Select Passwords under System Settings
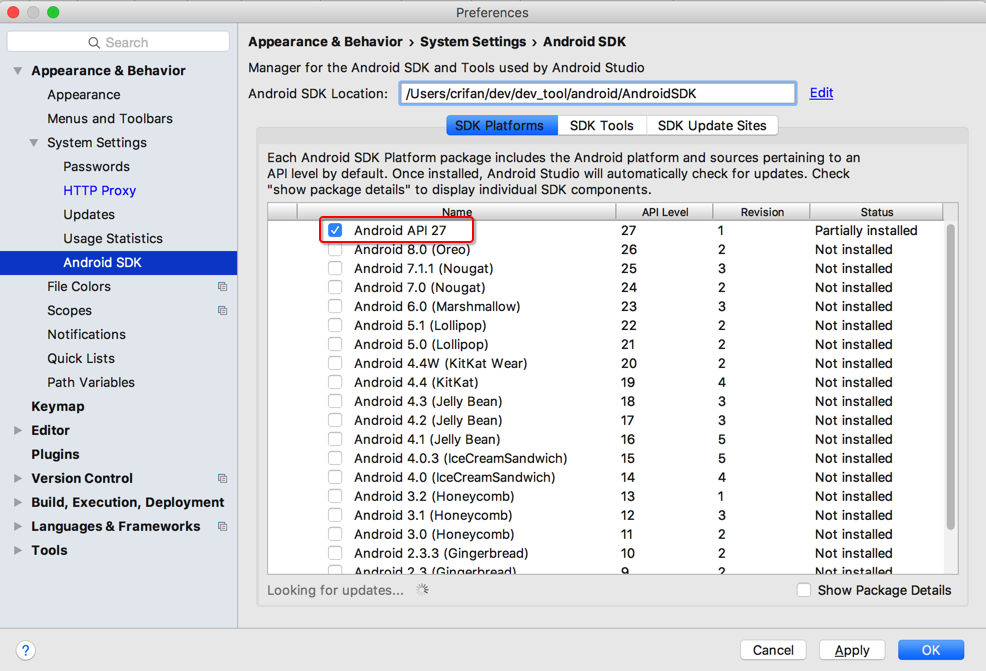Screen dimensions: 986x671 click(x=96, y=167)
